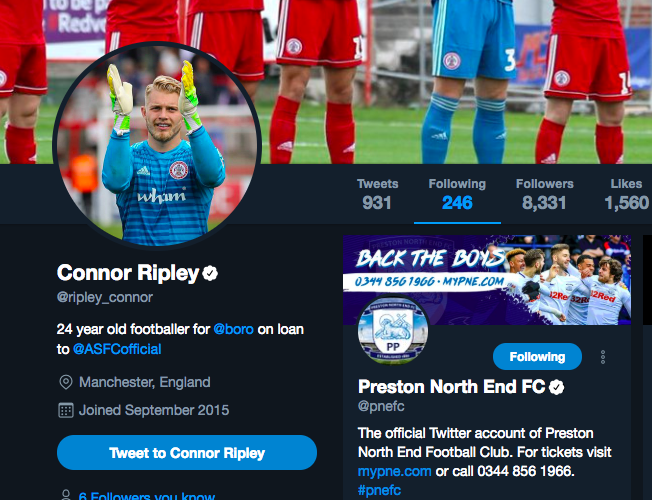The image size is (652, 500).
Task: Open the @boro mention link
Action: (x=233, y=329)
